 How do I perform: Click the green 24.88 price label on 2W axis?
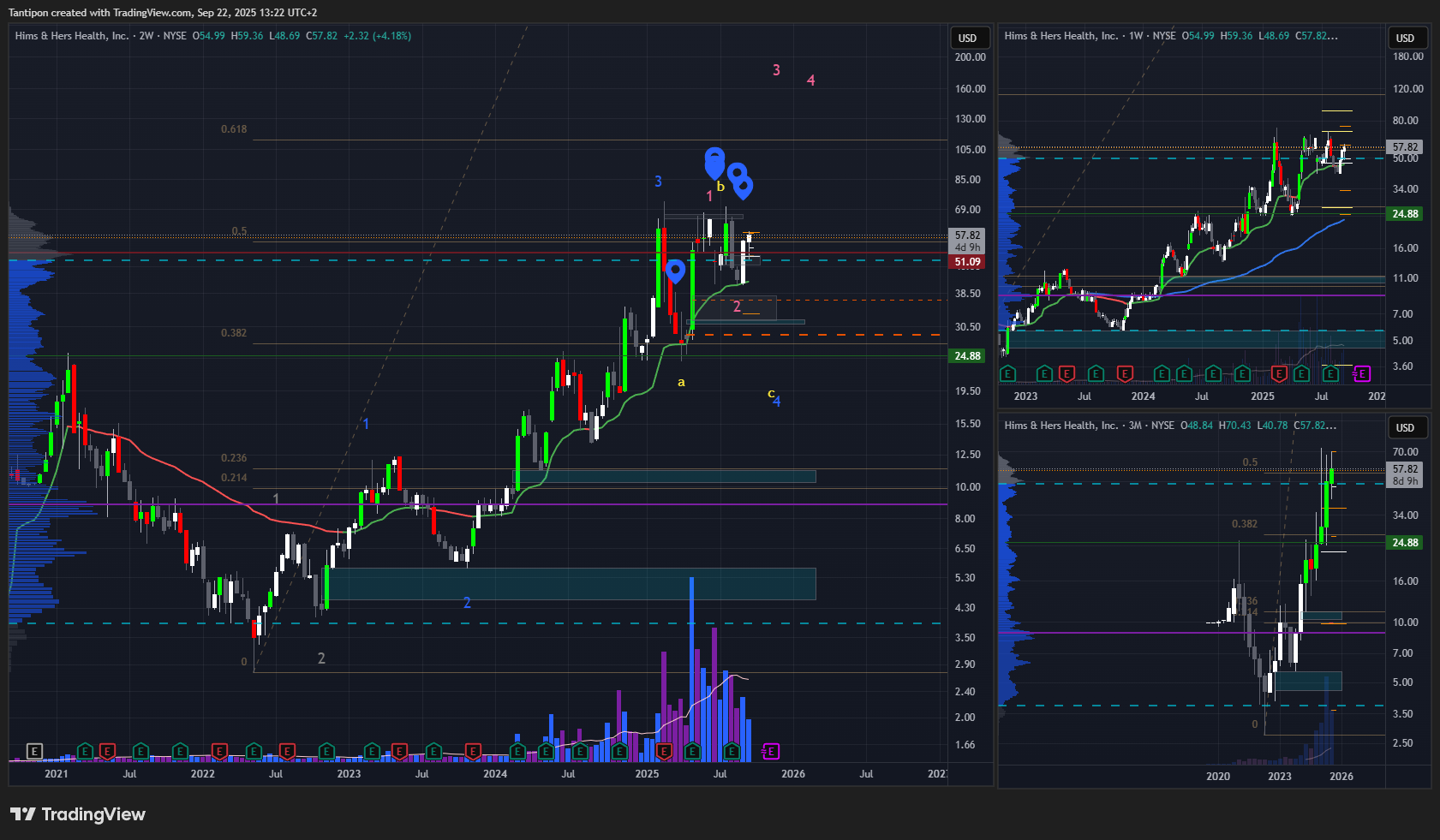click(967, 356)
